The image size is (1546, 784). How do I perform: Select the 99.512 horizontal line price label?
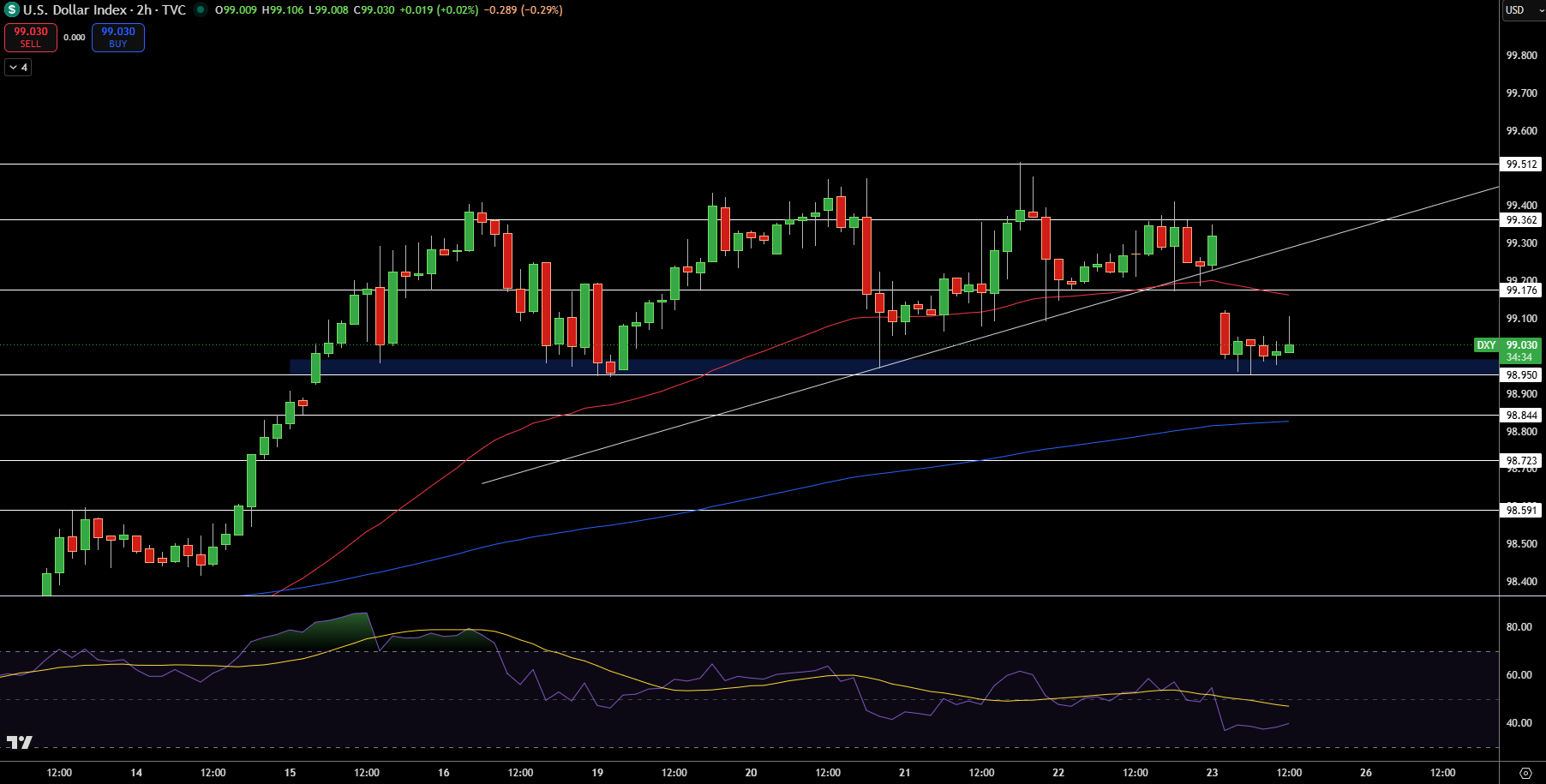[1521, 165]
